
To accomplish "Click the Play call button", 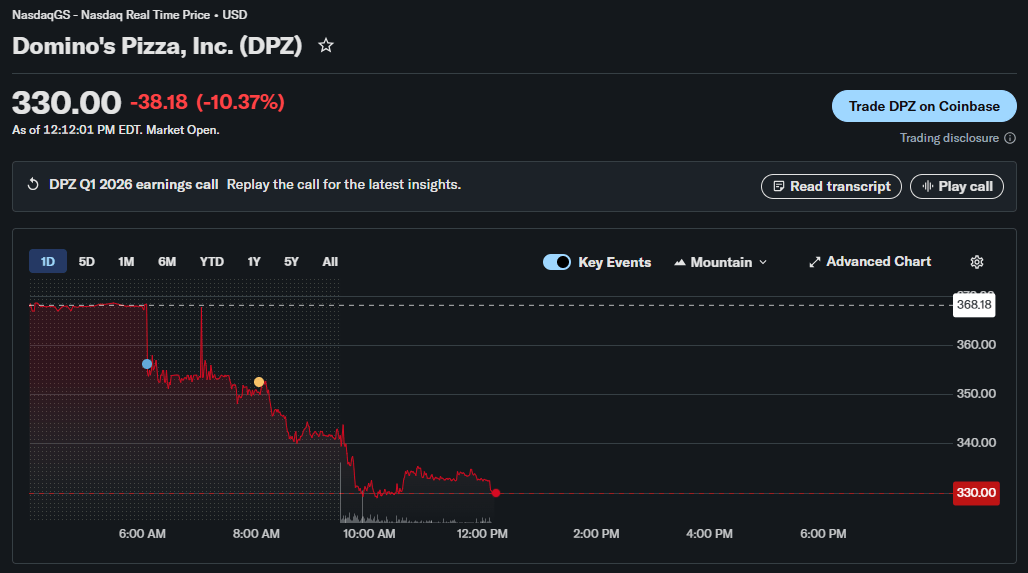I will (957, 186).
